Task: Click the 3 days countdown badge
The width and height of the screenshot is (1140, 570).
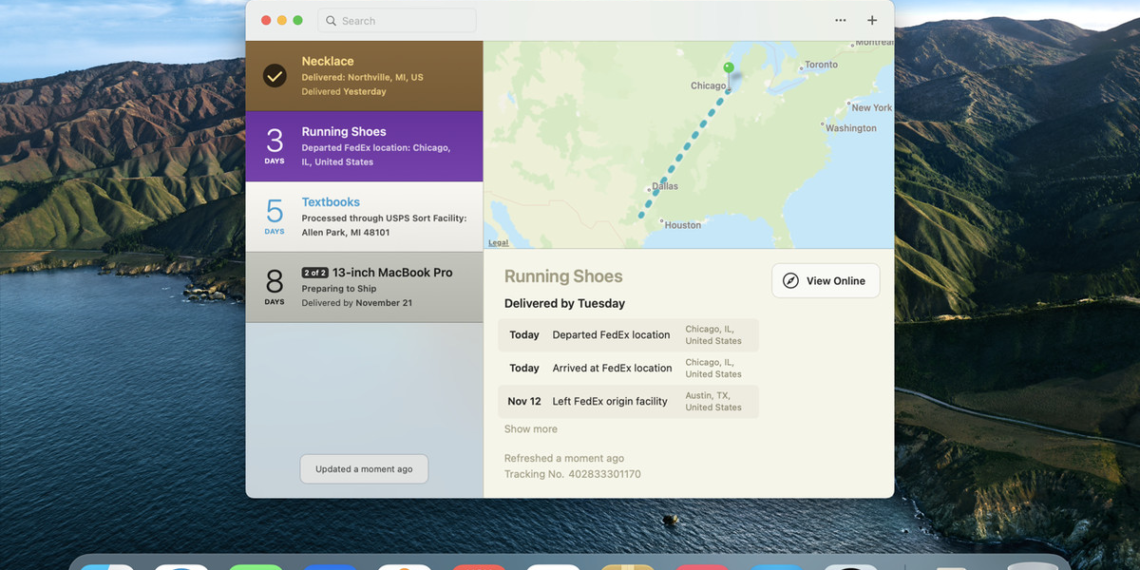Action: pos(274,146)
